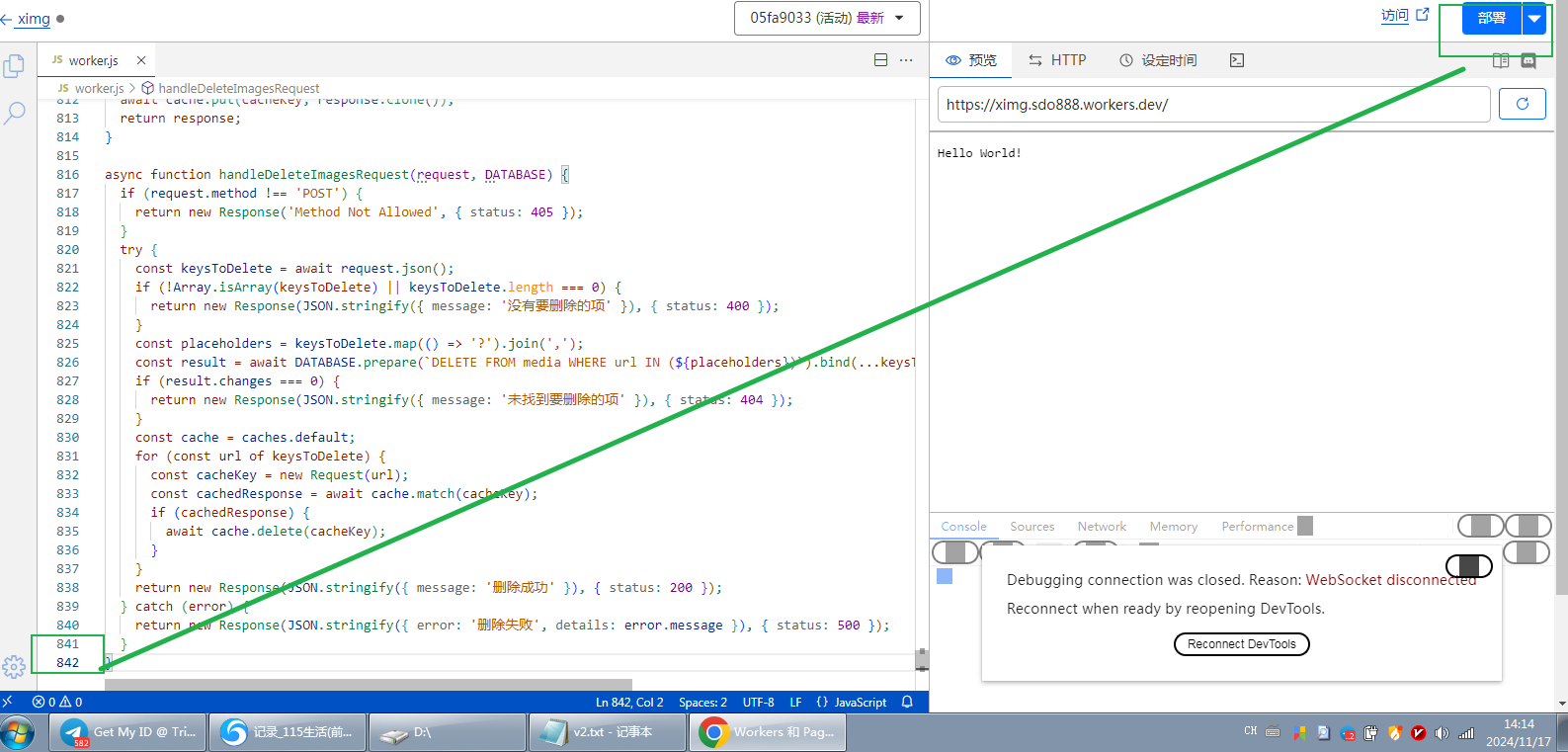The width and height of the screenshot is (1568, 752).
Task: Refresh the preview URL
Action: (1523, 104)
